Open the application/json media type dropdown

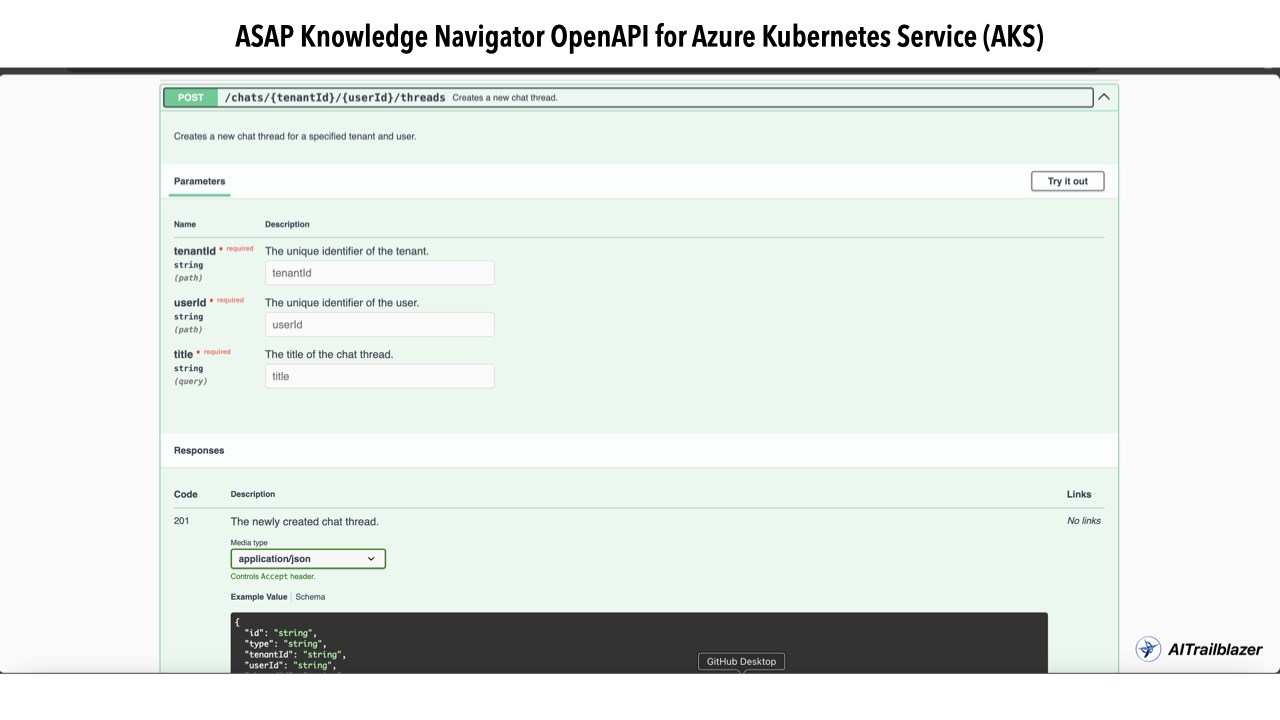click(308, 559)
